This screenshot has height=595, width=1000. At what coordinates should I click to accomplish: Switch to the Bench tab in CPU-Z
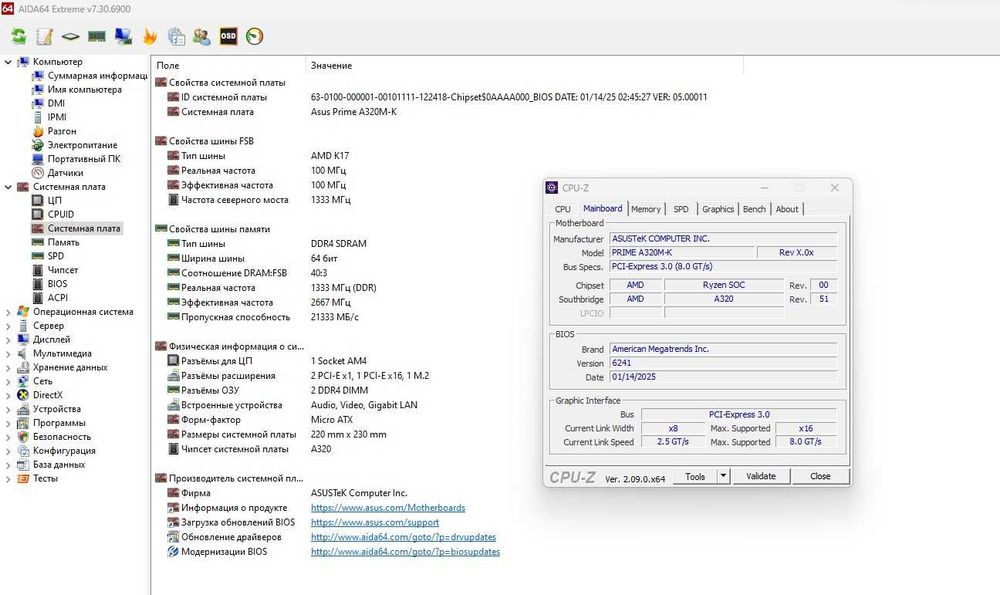(754, 209)
